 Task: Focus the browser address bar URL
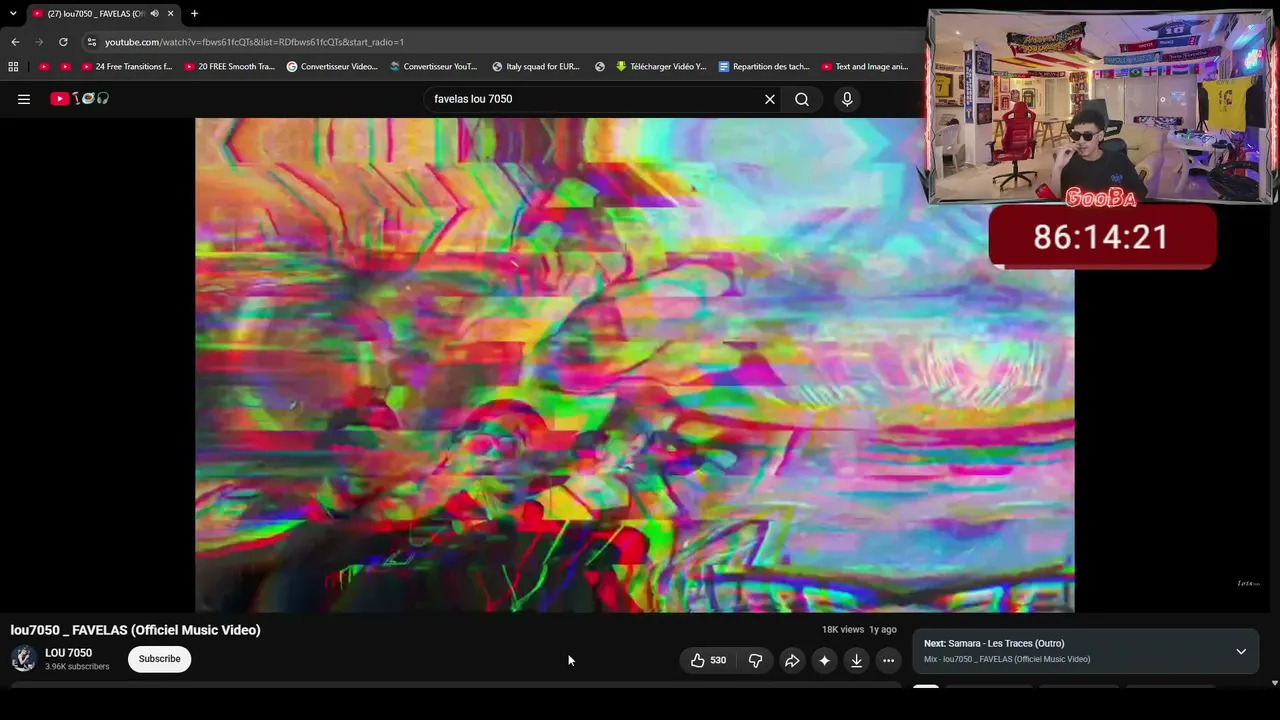[x=254, y=42]
